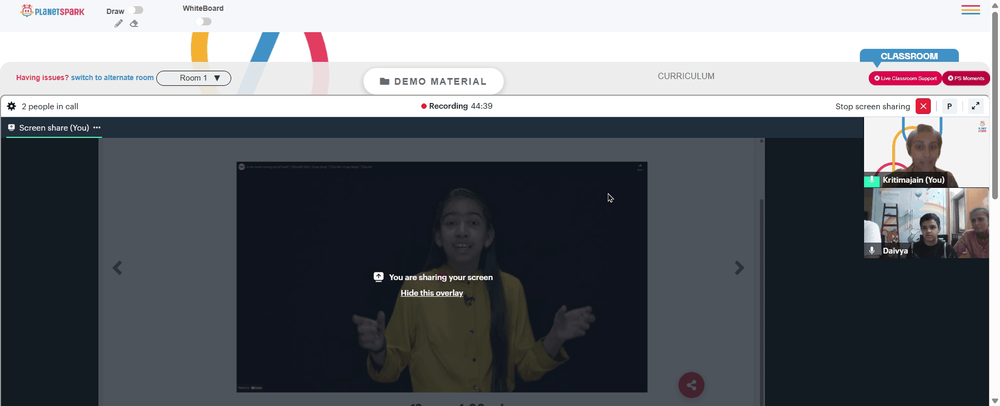Viewport: 1000px width, 406px height.
Task: Open the hamburger menu
Action: click(971, 10)
